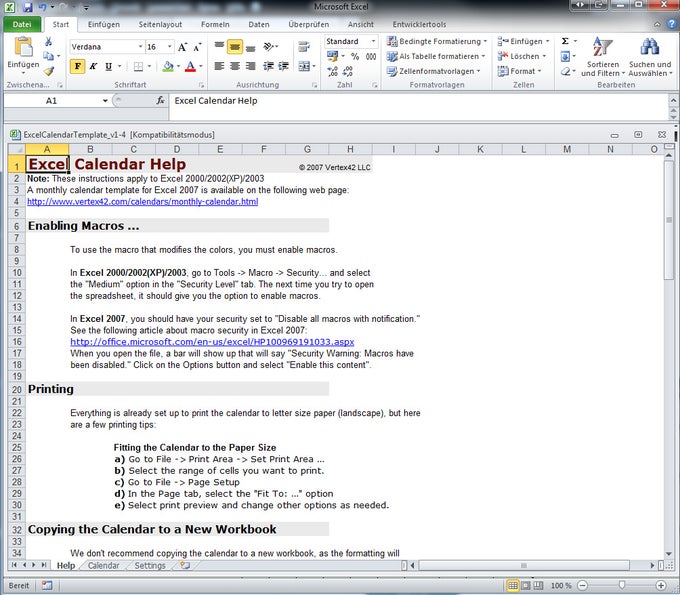The image size is (680, 595).
Task: Click the format painter brush icon
Action: pos(49,71)
